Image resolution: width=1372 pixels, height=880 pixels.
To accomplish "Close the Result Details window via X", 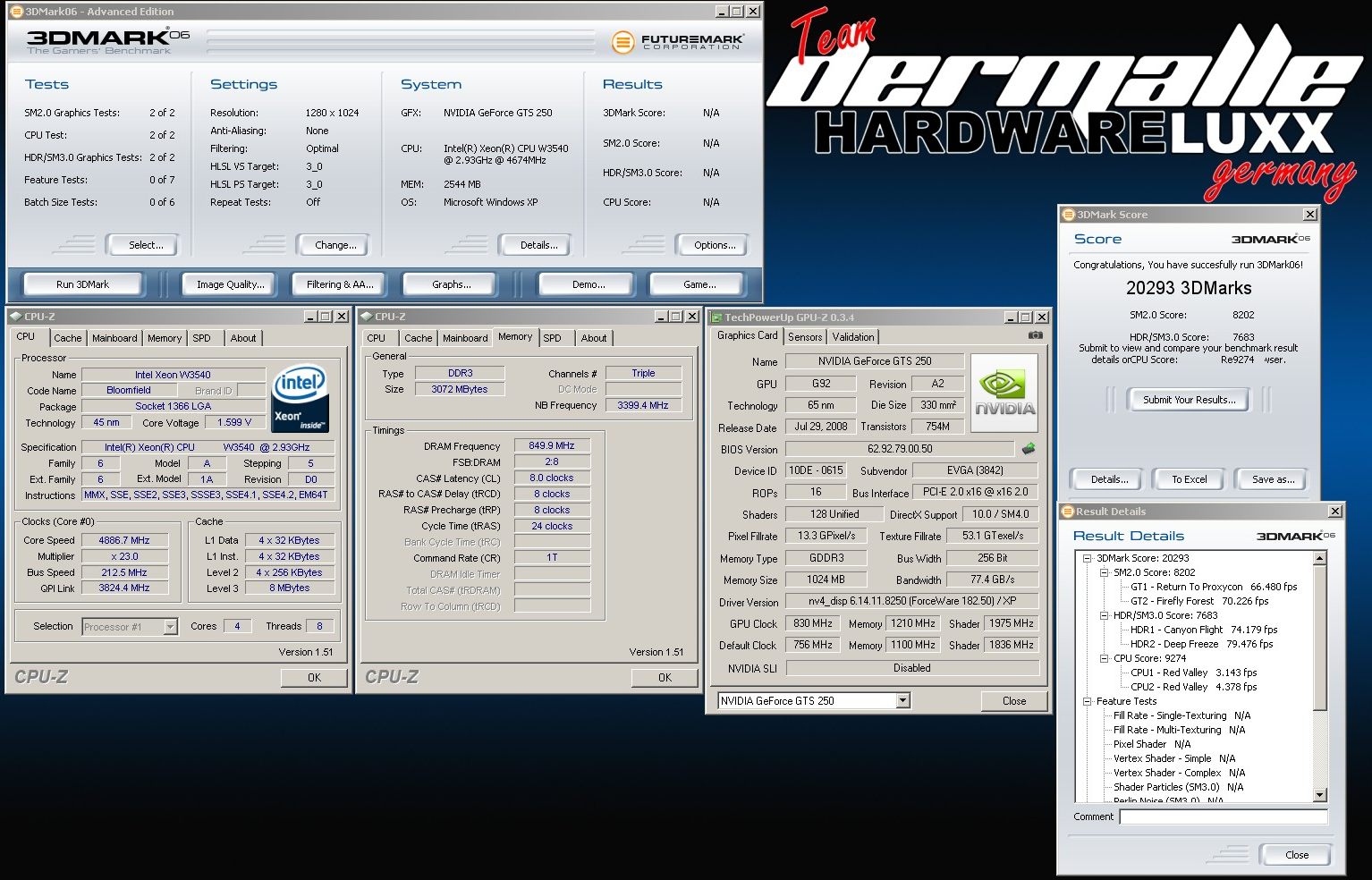I will 1335,512.
